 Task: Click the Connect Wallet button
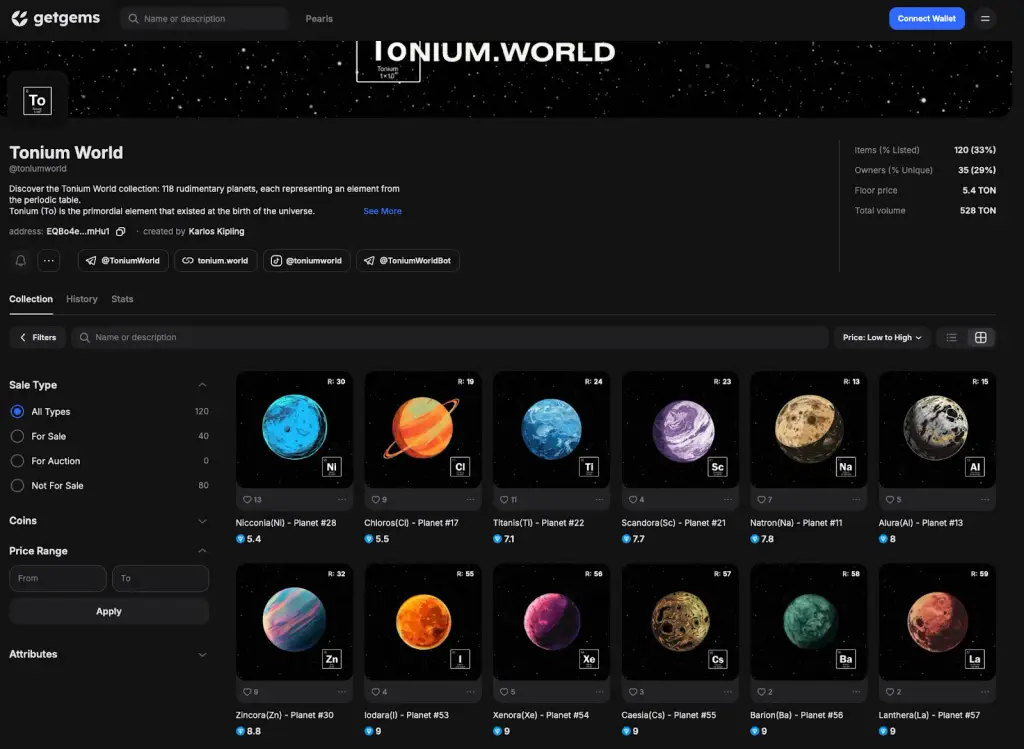[x=926, y=18]
